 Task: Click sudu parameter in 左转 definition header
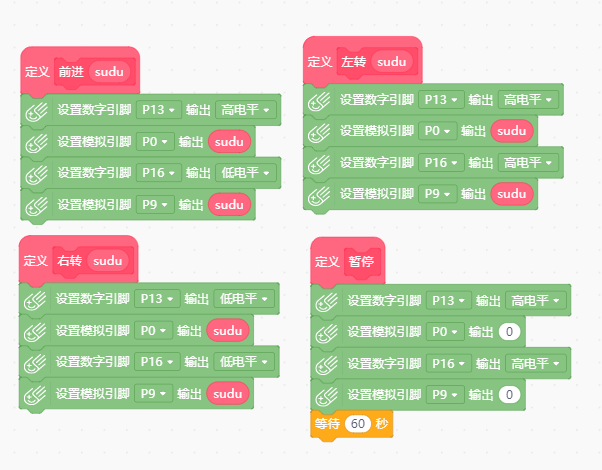(391, 61)
